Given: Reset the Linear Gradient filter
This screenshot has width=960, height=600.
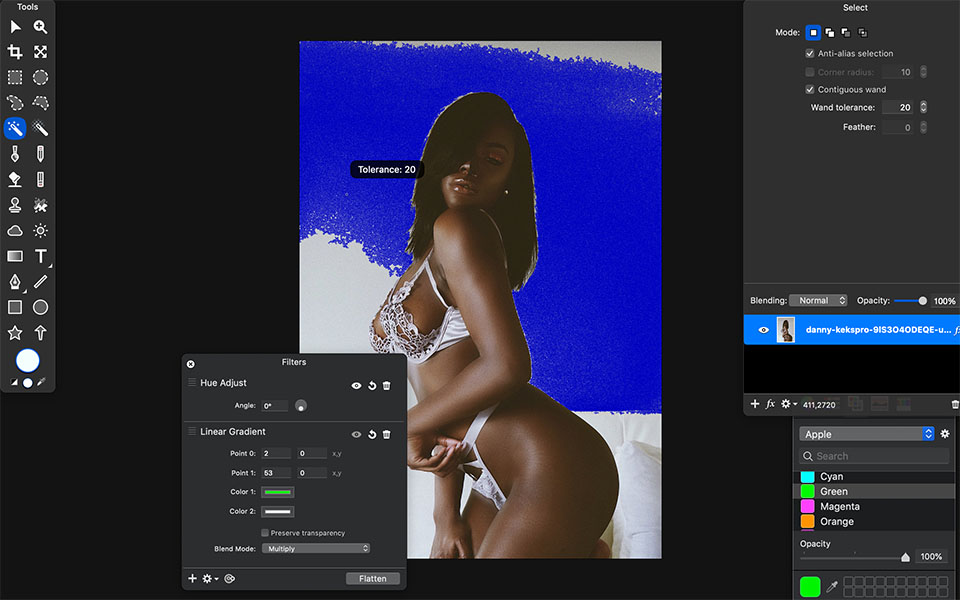Looking at the screenshot, I should tap(372, 435).
